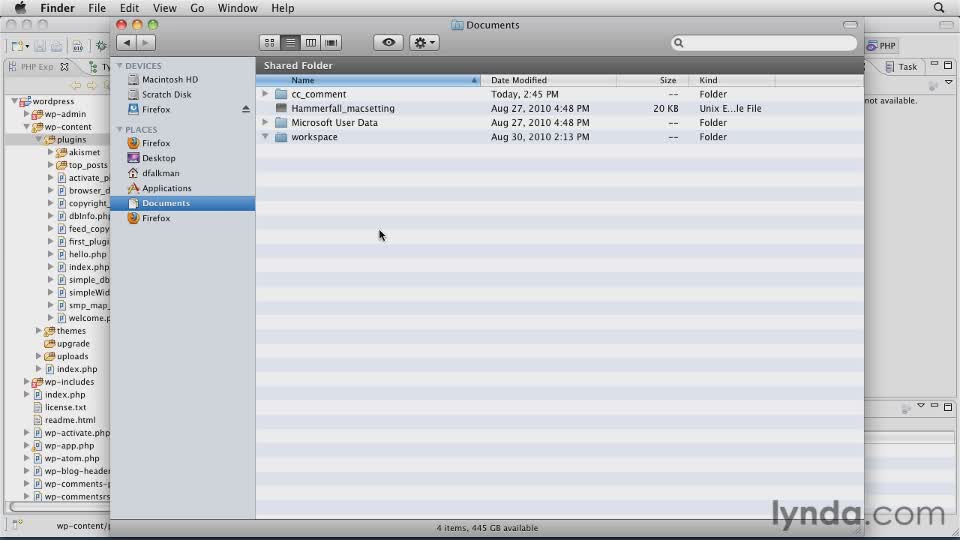This screenshot has width=960, height=540.
Task: Open Quick Look eye button
Action: pos(388,43)
